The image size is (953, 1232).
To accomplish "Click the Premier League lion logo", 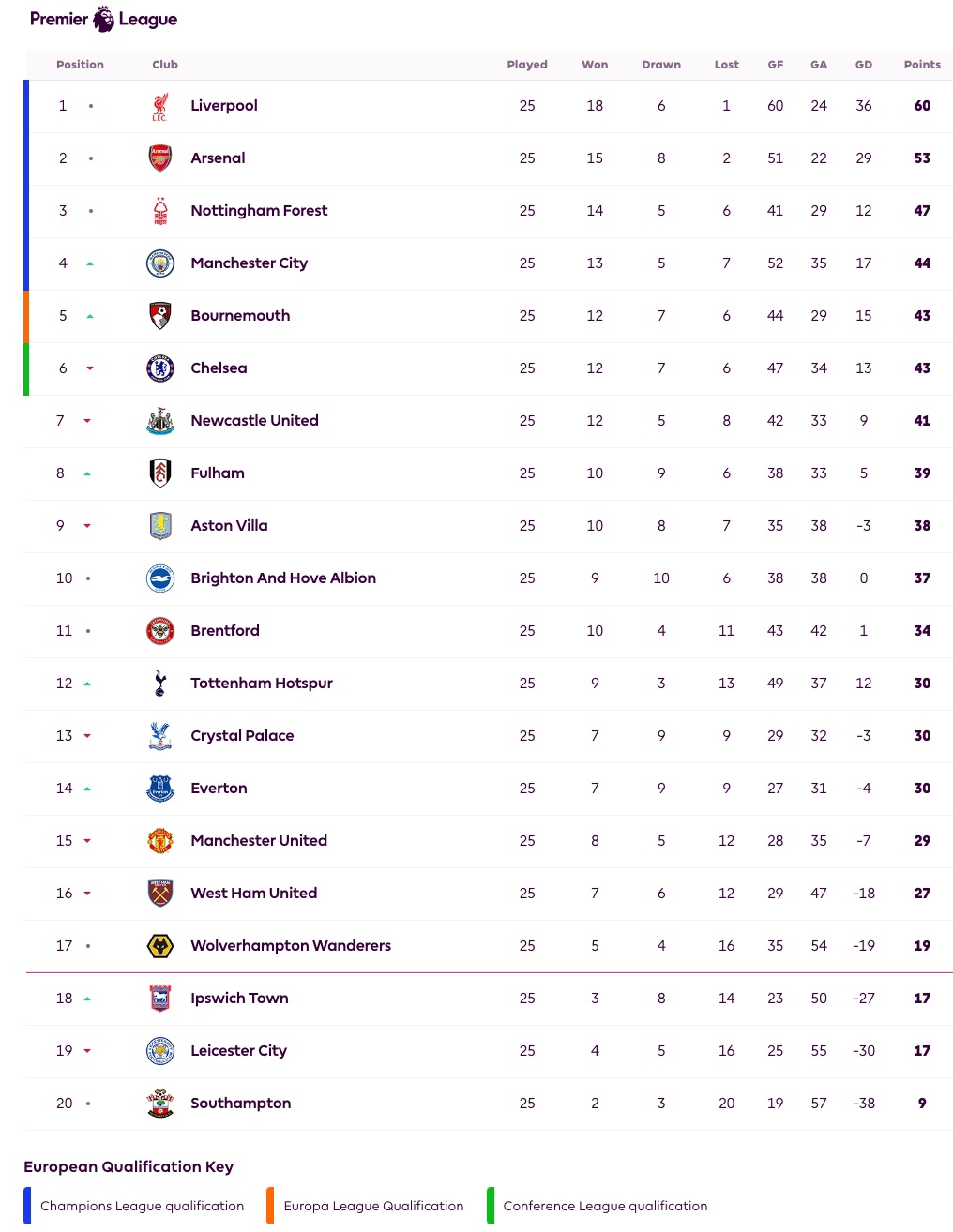I will pos(103,19).
